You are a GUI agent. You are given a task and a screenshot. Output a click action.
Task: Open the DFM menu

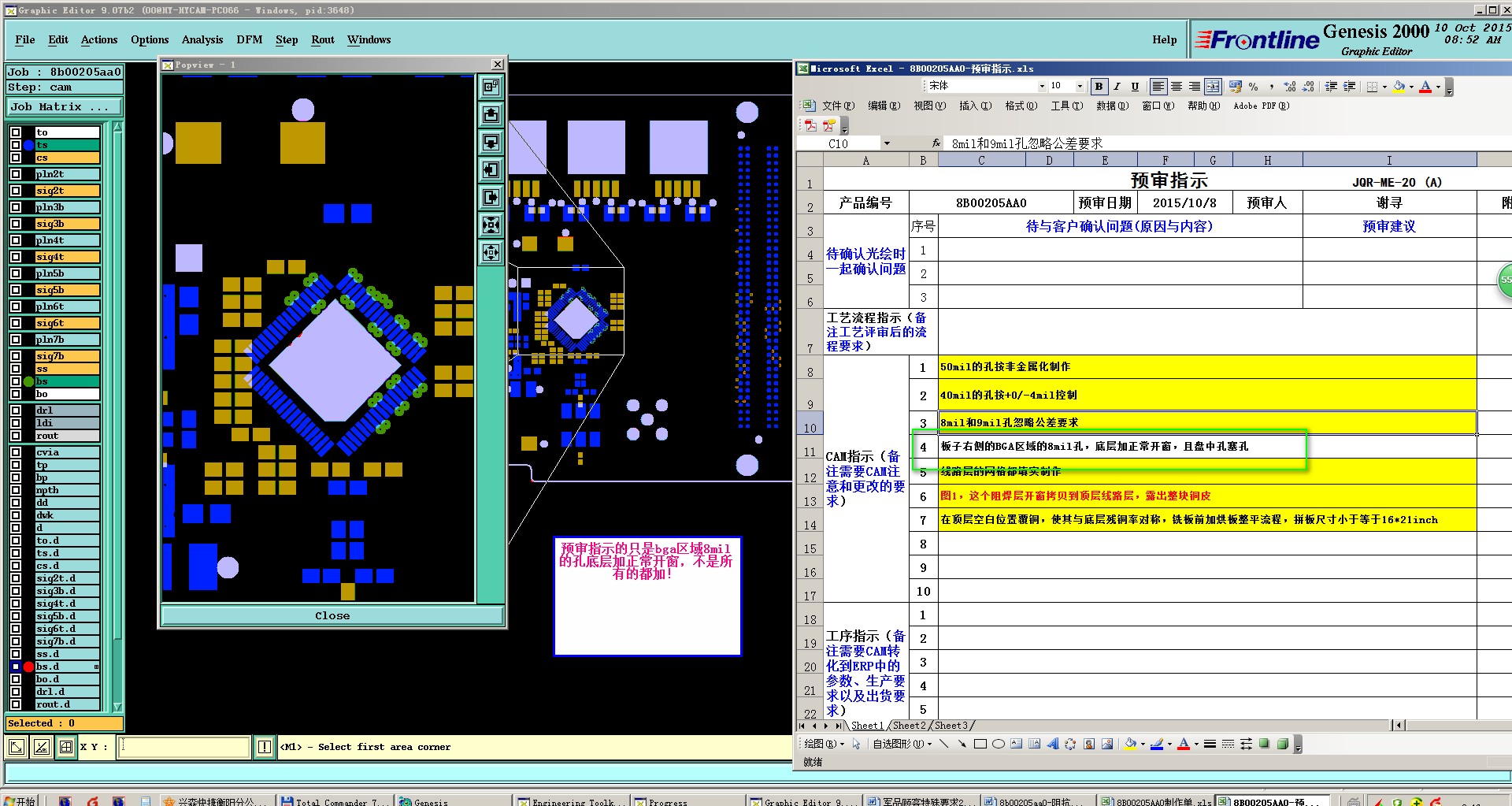tap(250, 39)
